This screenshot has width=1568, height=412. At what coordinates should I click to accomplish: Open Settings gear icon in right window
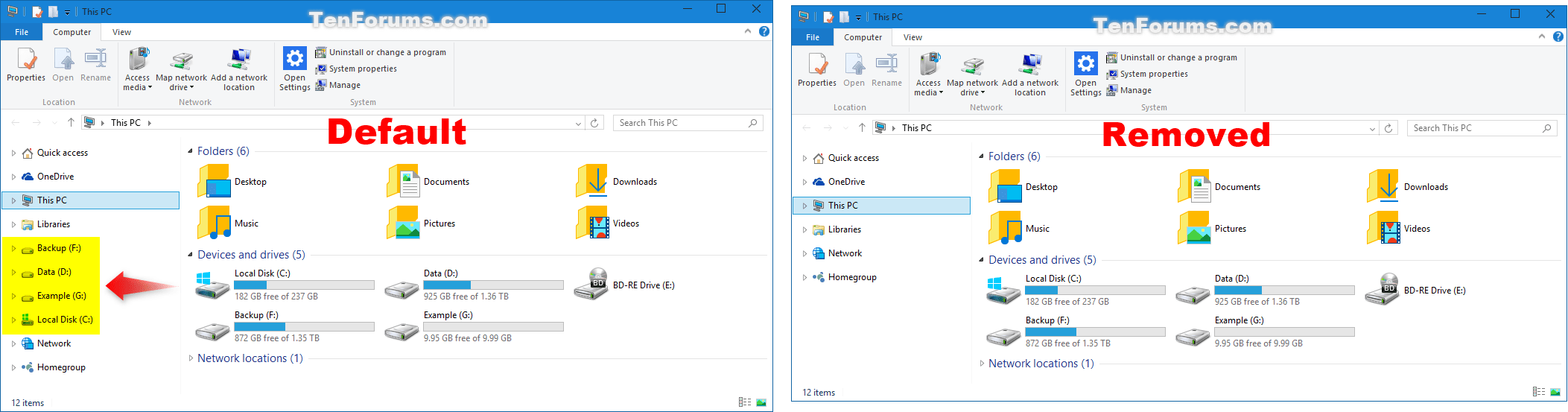pos(1086,63)
